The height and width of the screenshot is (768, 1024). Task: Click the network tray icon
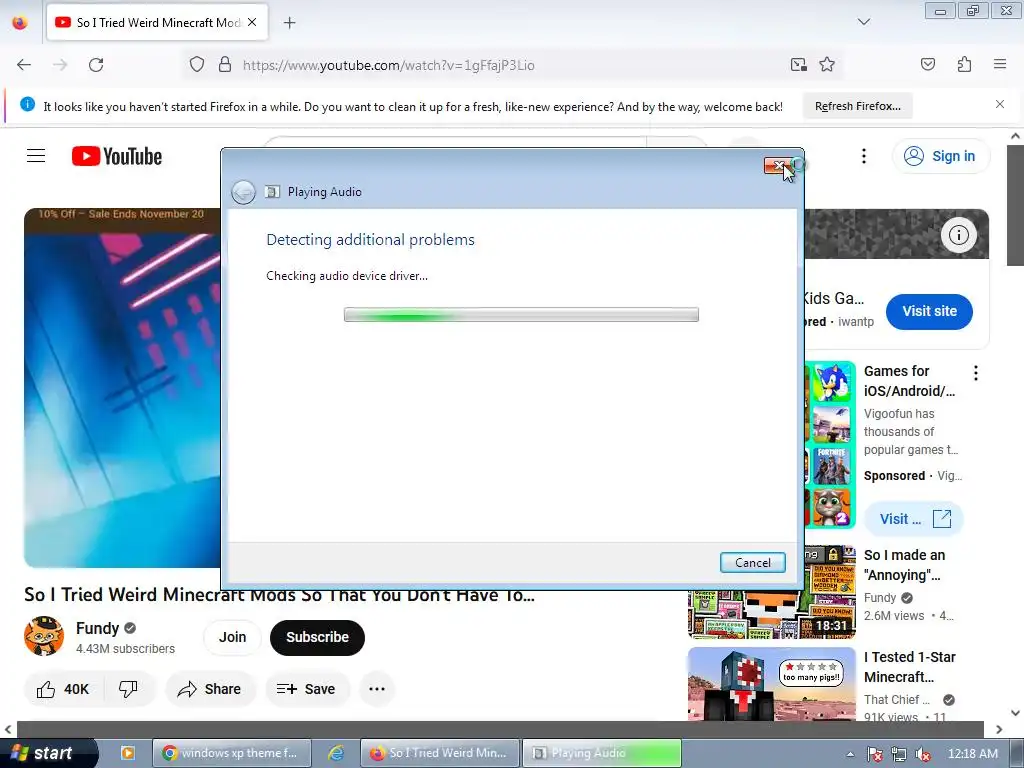(x=899, y=754)
